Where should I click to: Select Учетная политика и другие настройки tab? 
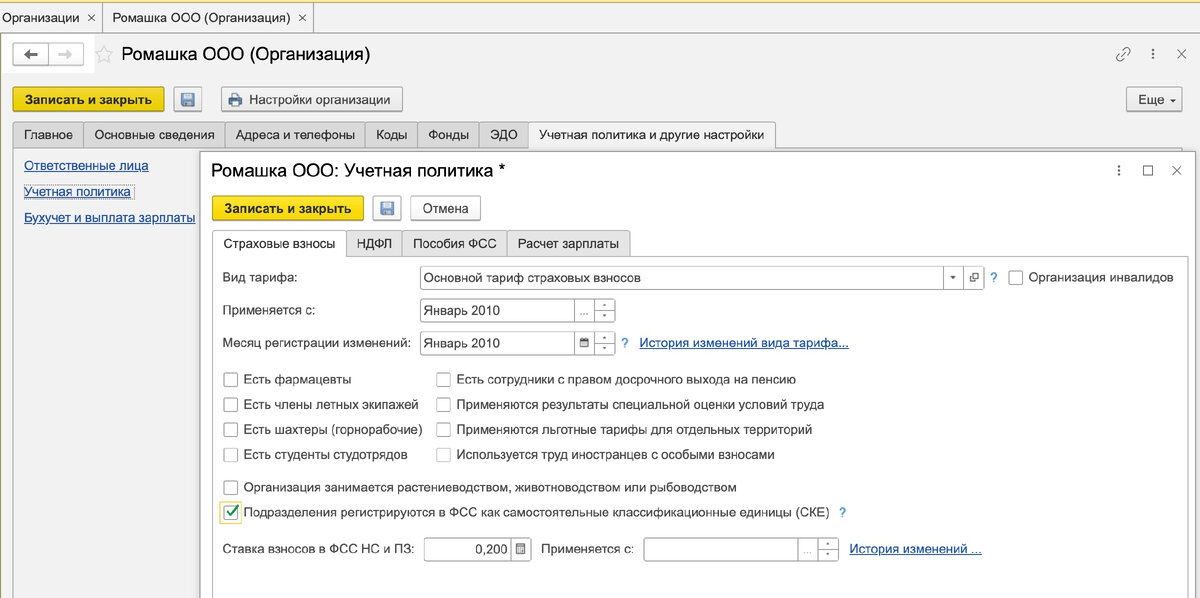tap(651, 135)
